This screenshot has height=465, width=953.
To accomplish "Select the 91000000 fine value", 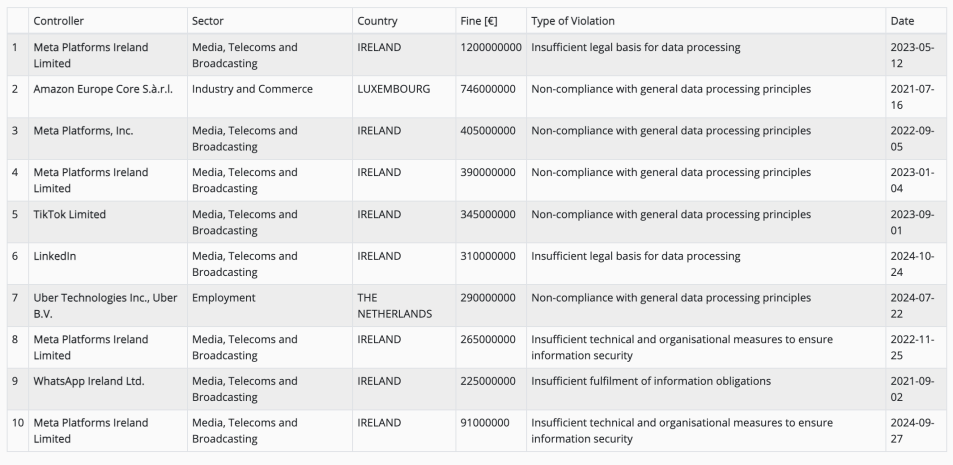I will (485, 422).
